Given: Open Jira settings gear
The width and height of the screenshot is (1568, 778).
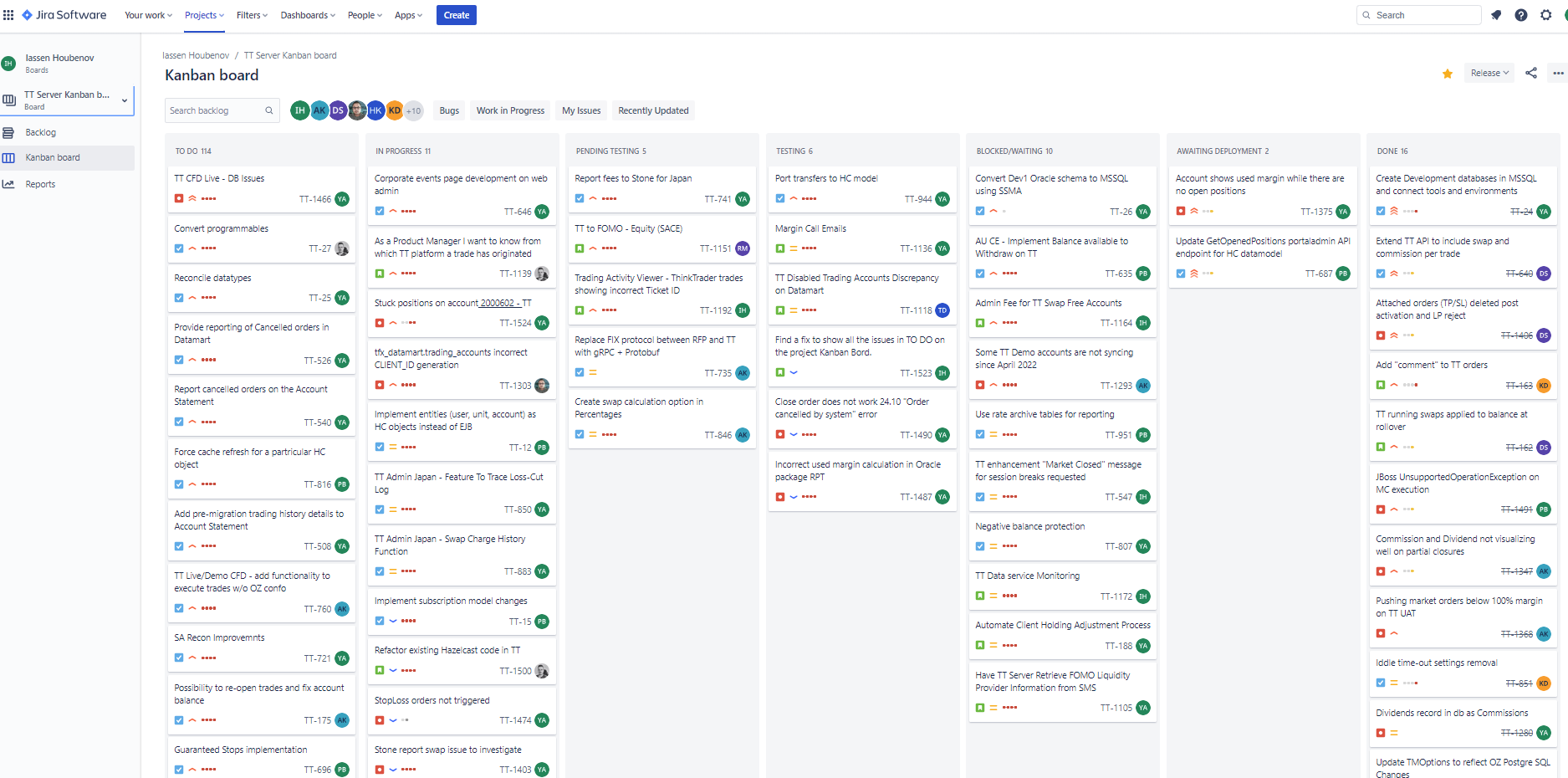Looking at the screenshot, I should (1546, 15).
